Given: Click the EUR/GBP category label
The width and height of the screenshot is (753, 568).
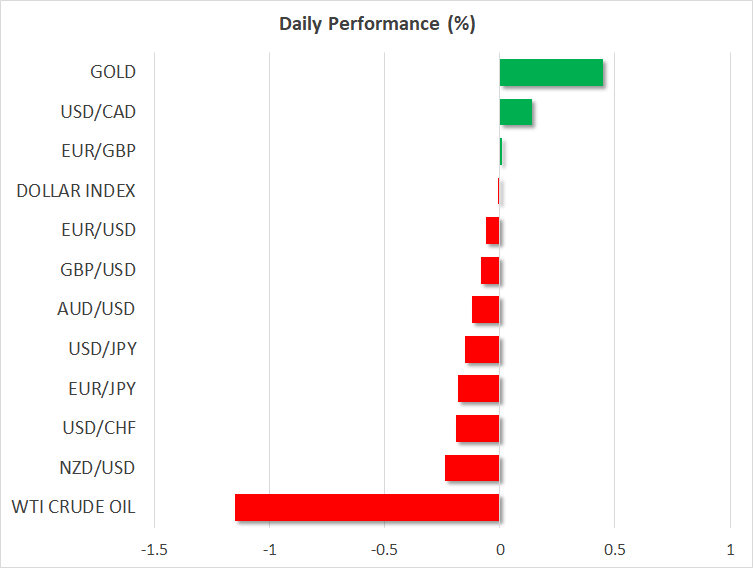Looking at the screenshot, I should [97, 151].
